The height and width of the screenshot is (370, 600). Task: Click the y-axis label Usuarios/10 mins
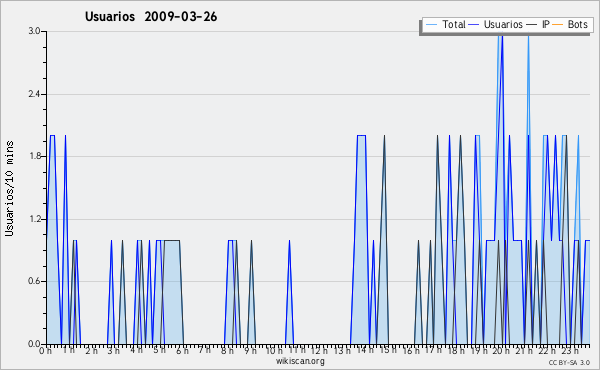coord(9,189)
